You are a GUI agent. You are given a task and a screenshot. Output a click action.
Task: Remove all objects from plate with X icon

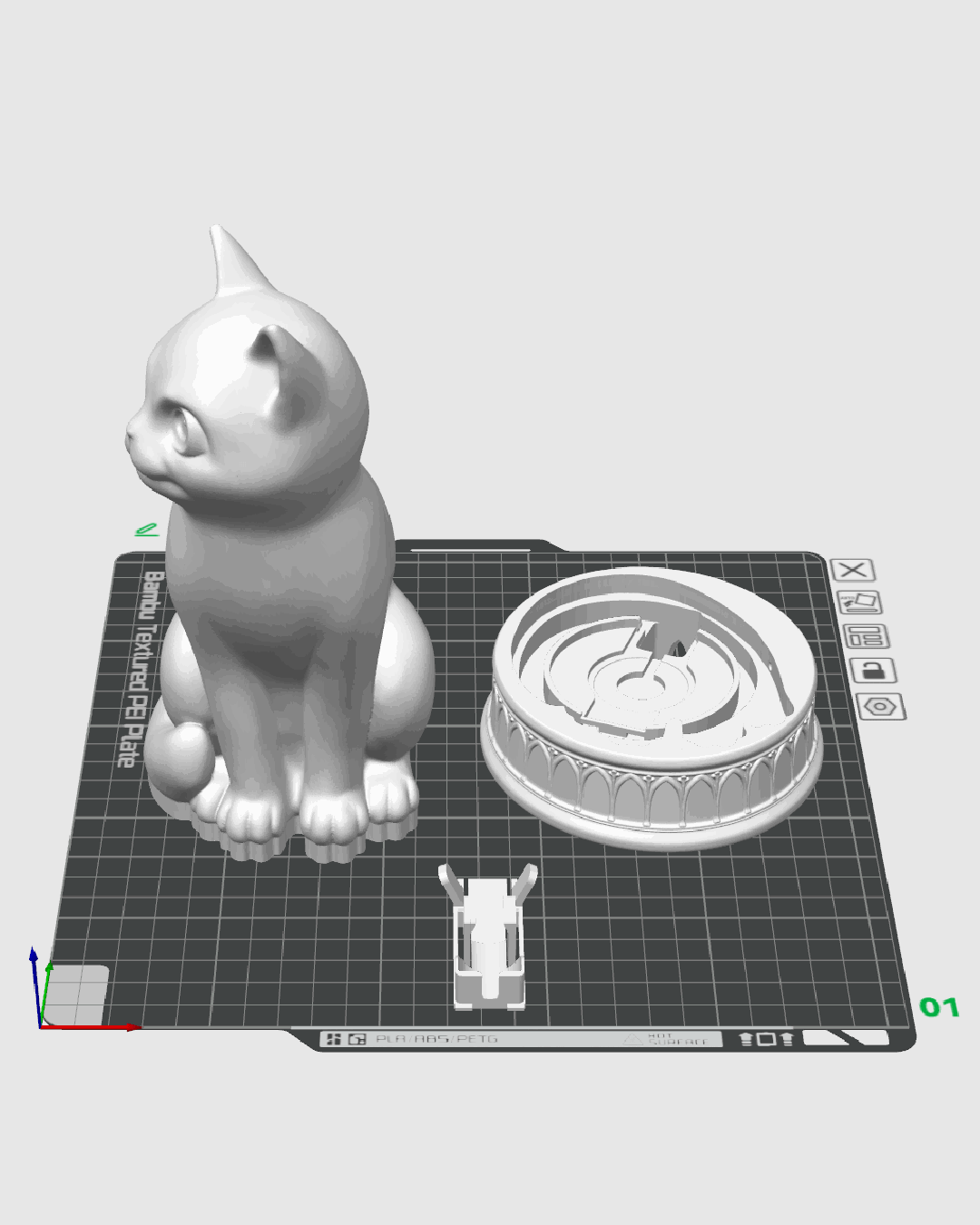(x=853, y=570)
